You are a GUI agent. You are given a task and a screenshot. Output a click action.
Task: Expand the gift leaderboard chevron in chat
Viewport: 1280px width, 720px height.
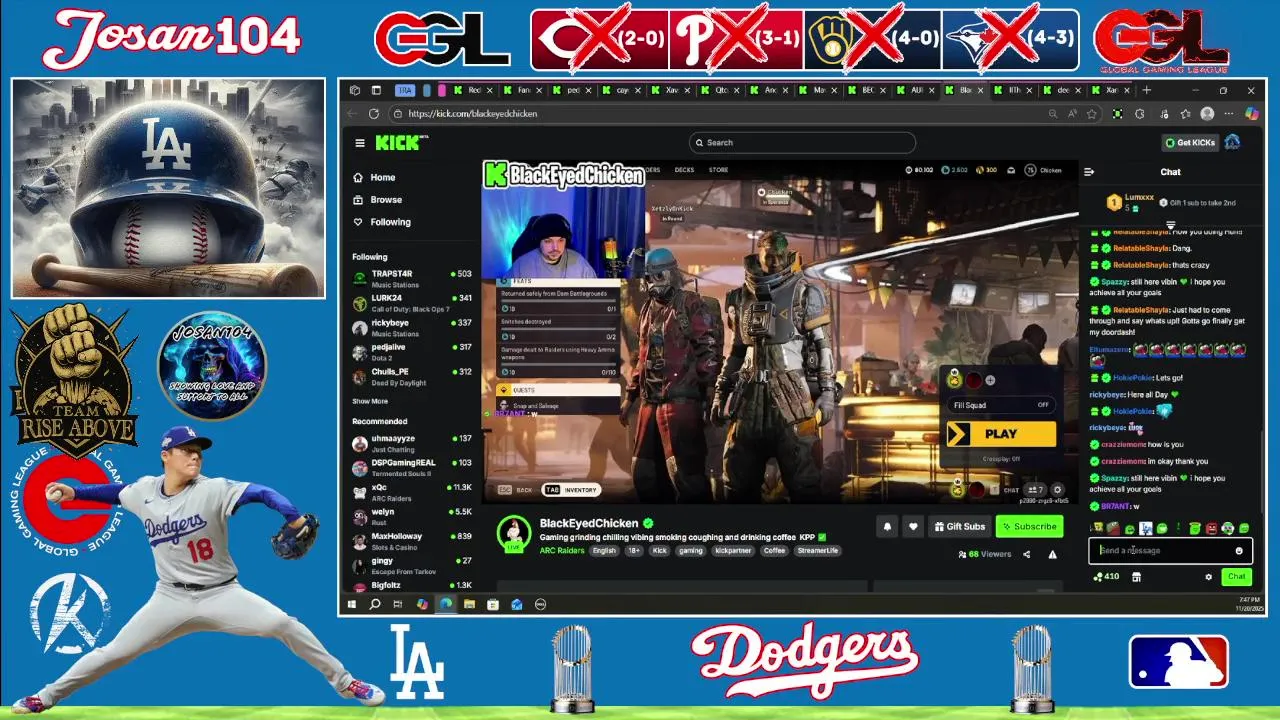(1171, 225)
